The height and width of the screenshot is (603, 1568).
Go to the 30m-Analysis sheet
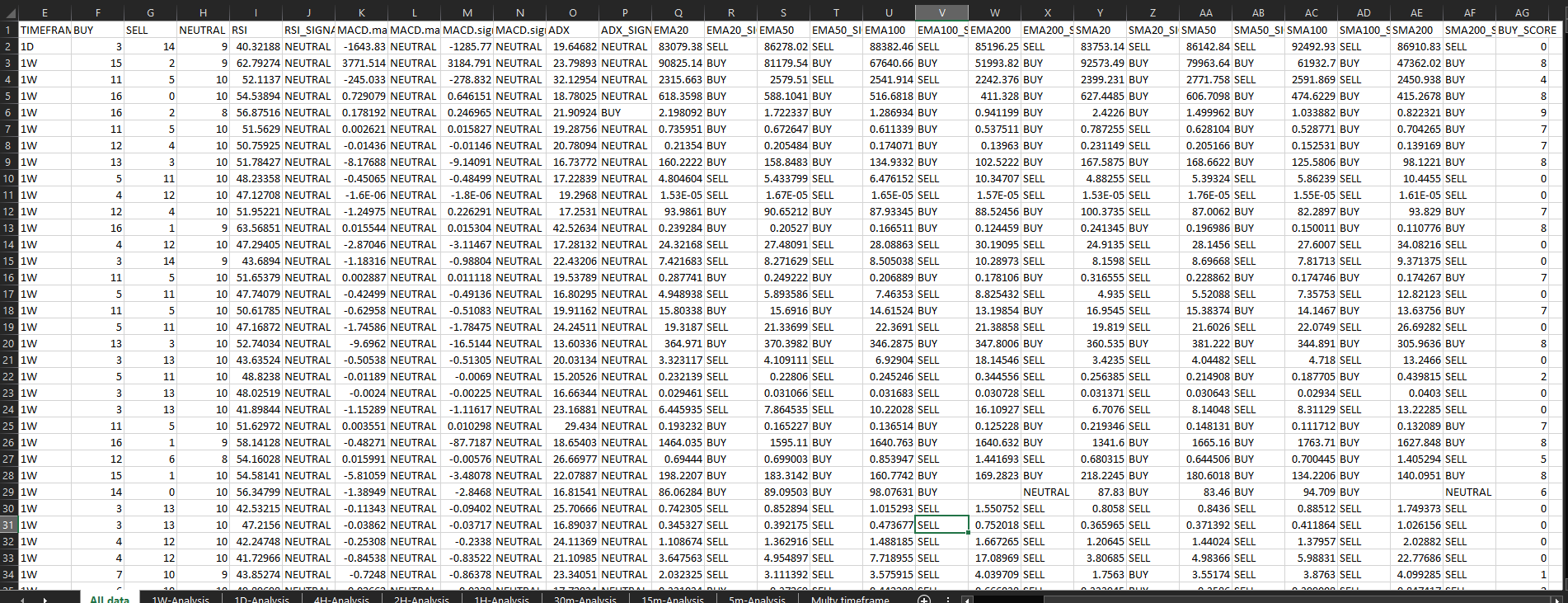584,600
